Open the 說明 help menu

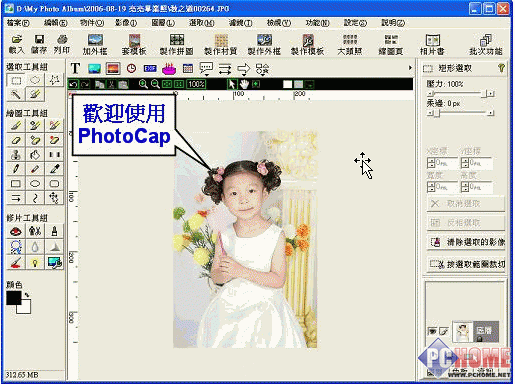click(393, 23)
